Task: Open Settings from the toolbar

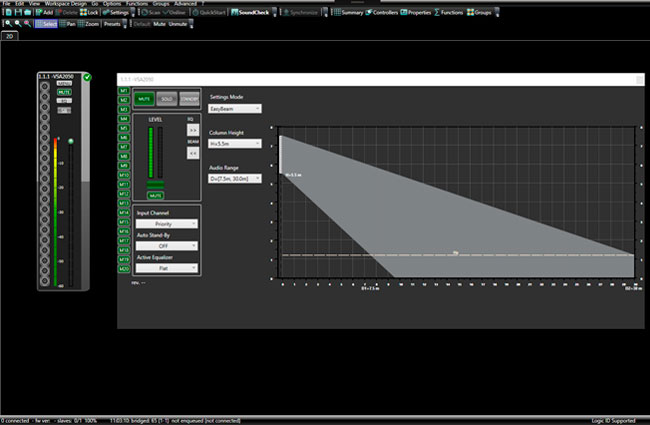Action: click(x=117, y=12)
